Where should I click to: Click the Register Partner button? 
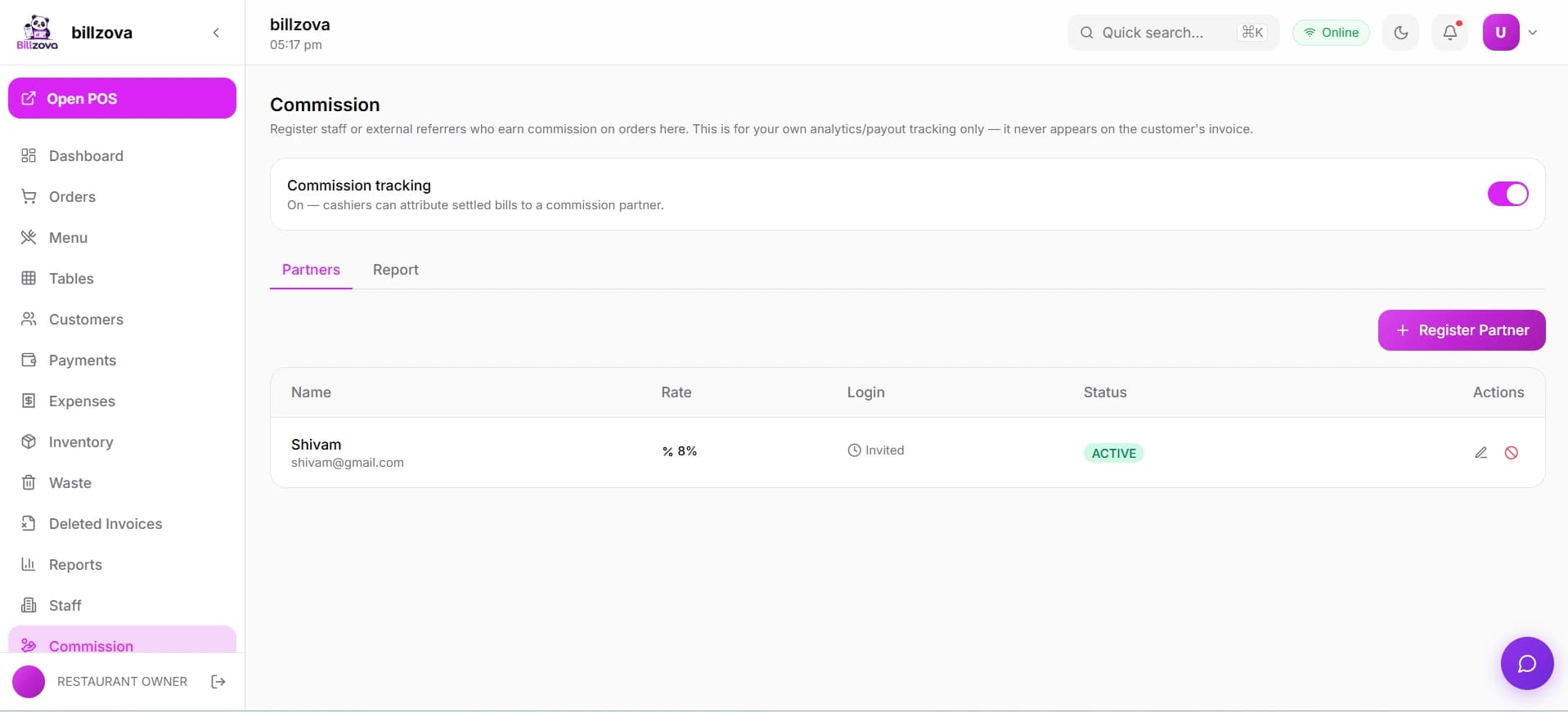tap(1462, 330)
